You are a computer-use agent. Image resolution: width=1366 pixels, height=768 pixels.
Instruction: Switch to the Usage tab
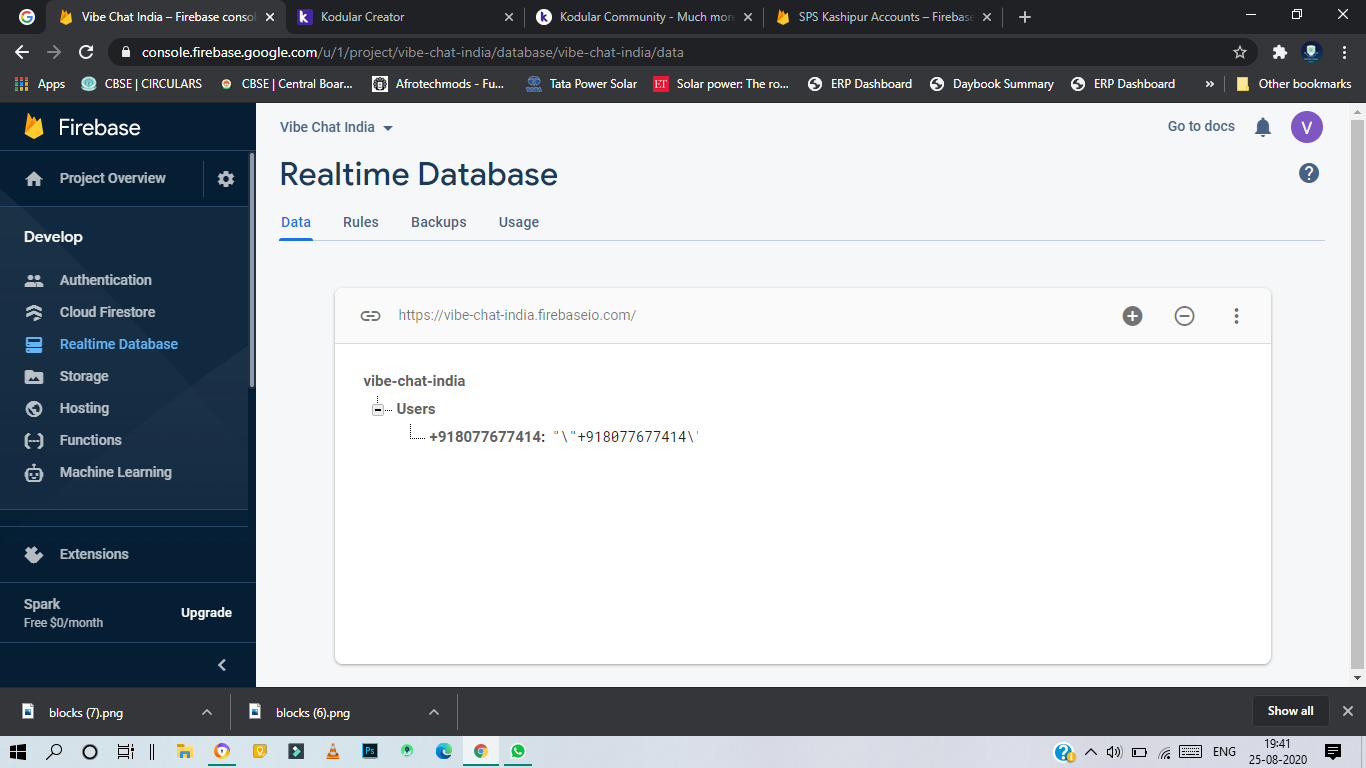tap(518, 222)
